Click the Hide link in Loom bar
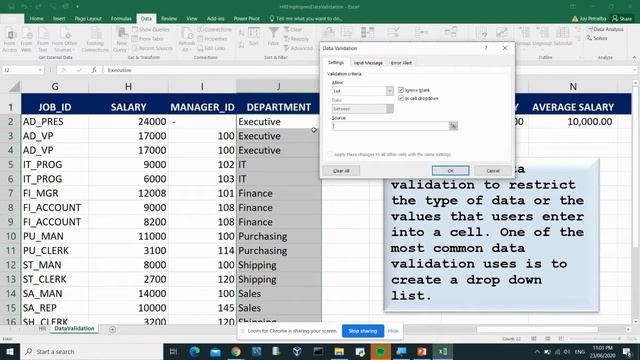The width and height of the screenshot is (640, 360). coord(393,331)
